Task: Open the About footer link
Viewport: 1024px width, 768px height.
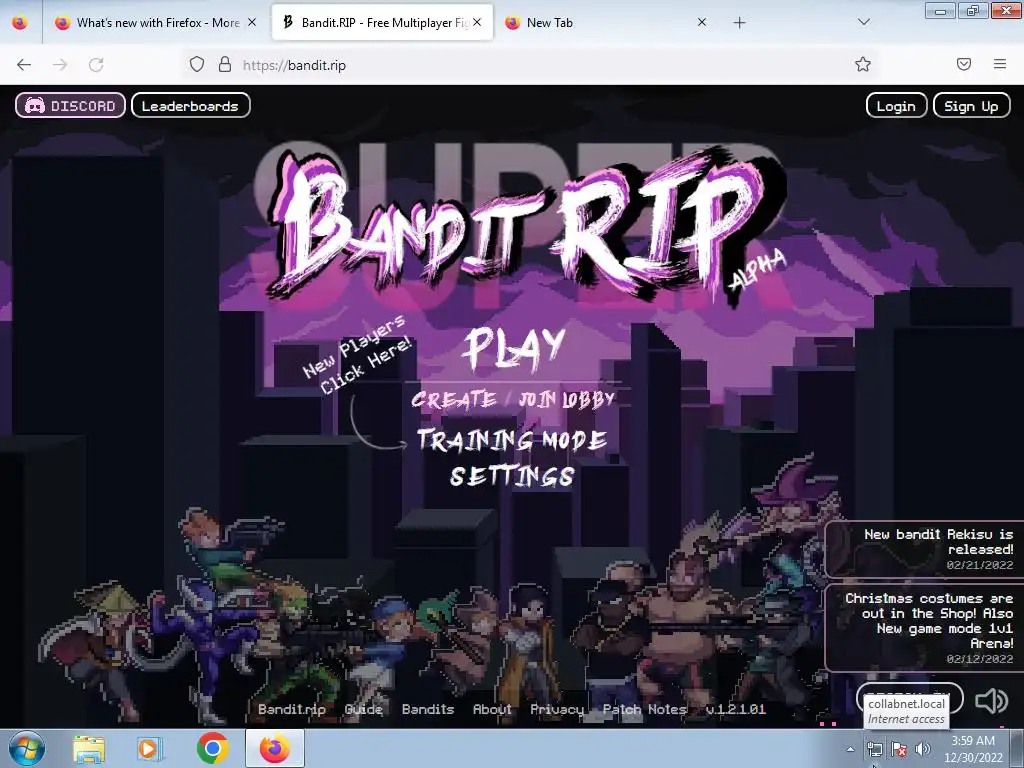Action: tap(492, 709)
